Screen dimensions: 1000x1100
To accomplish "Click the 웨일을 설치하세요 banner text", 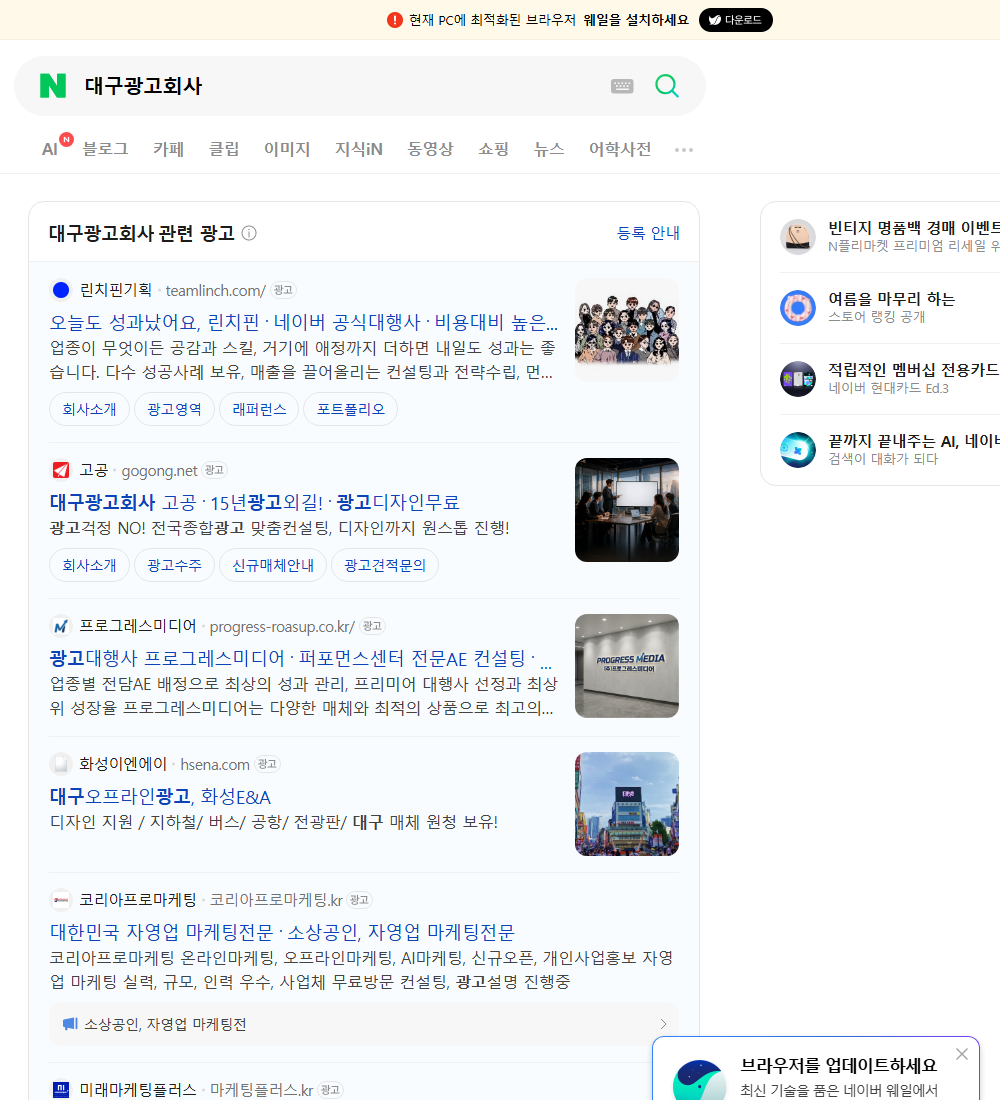I will [x=636, y=20].
